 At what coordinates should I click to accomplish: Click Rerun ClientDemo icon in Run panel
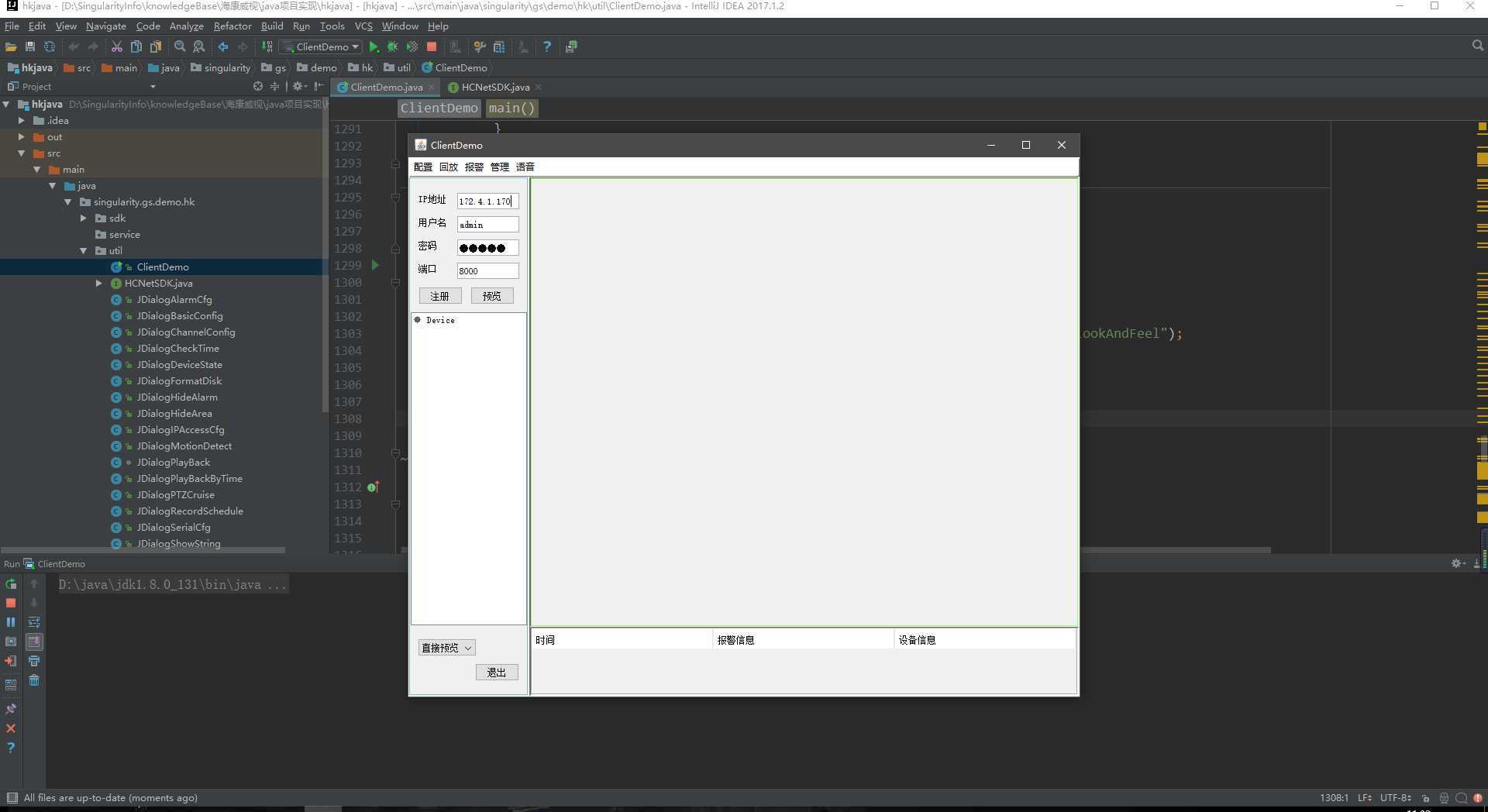pyautogui.click(x=11, y=583)
